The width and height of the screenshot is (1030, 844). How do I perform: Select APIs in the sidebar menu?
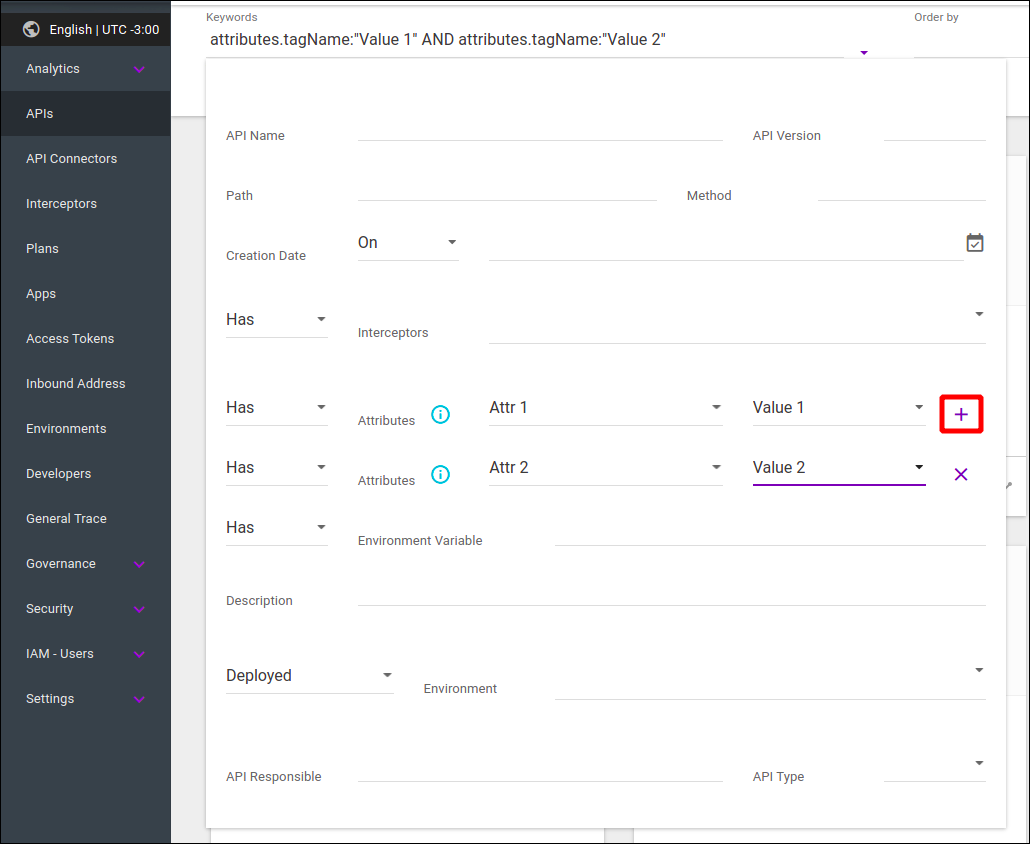point(39,113)
